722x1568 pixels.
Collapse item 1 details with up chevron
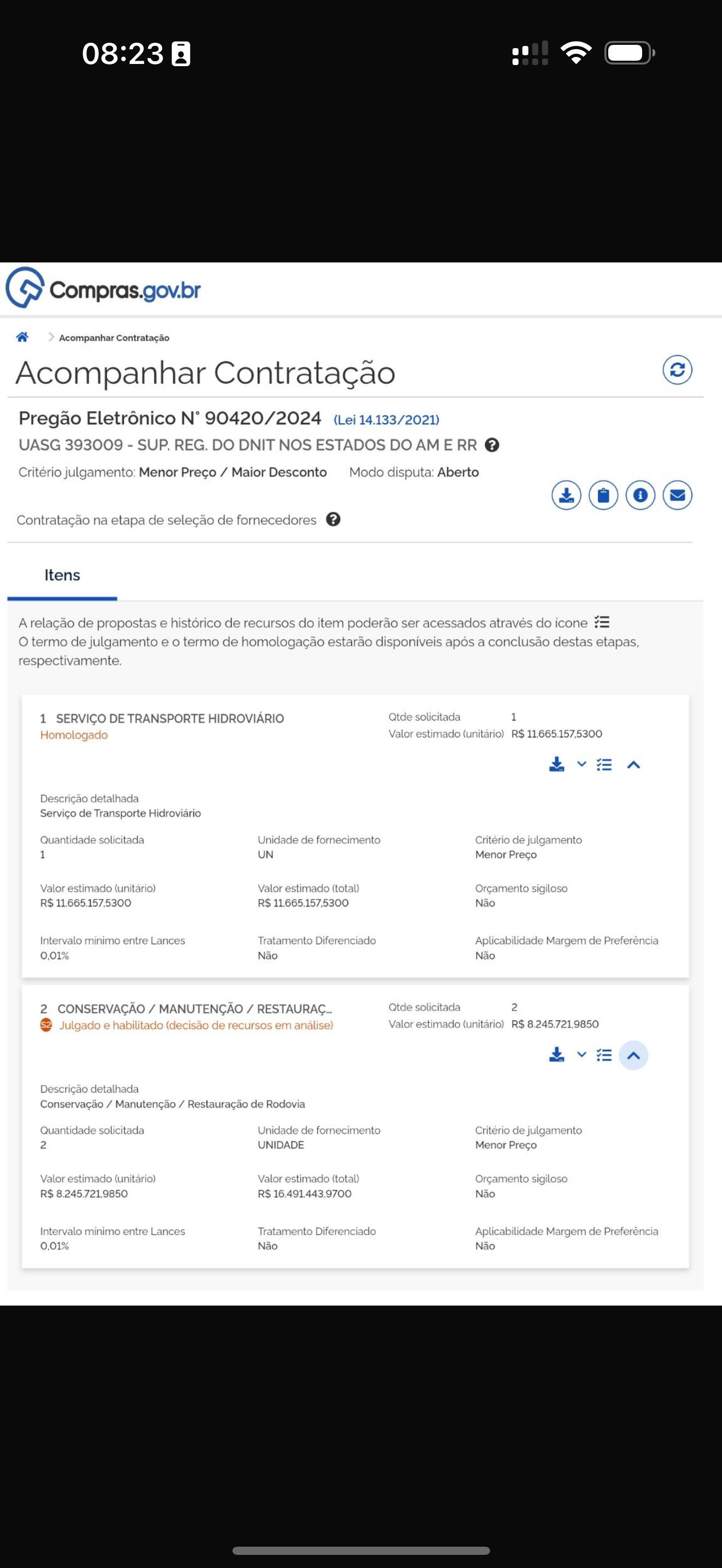coord(633,764)
